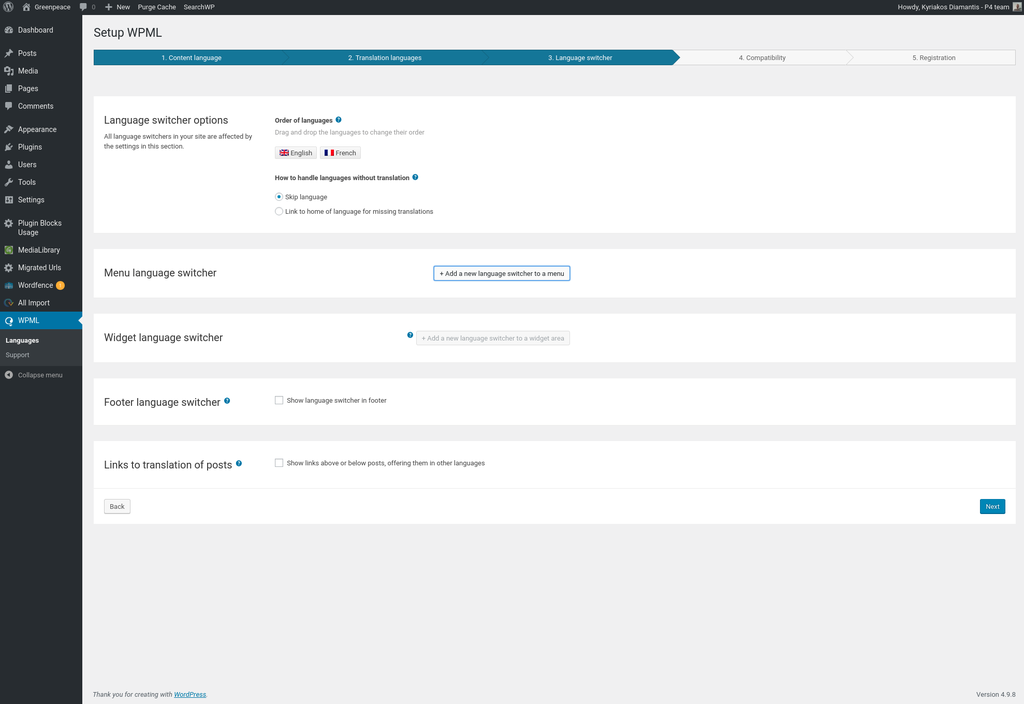Click Add a new language switcher to a menu
Viewport: 1024px width, 704px height.
pyautogui.click(x=502, y=274)
